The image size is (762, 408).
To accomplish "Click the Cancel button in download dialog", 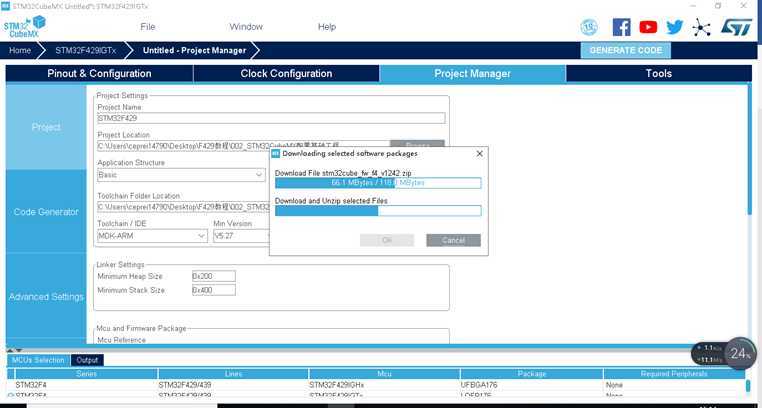I will pyautogui.click(x=453, y=240).
